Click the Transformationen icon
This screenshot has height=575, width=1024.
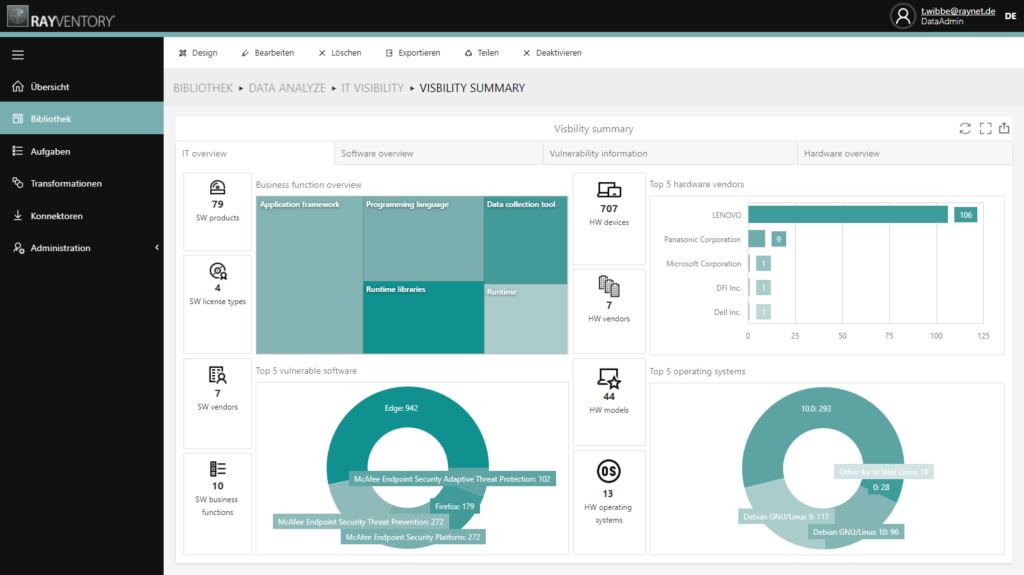click(18, 183)
